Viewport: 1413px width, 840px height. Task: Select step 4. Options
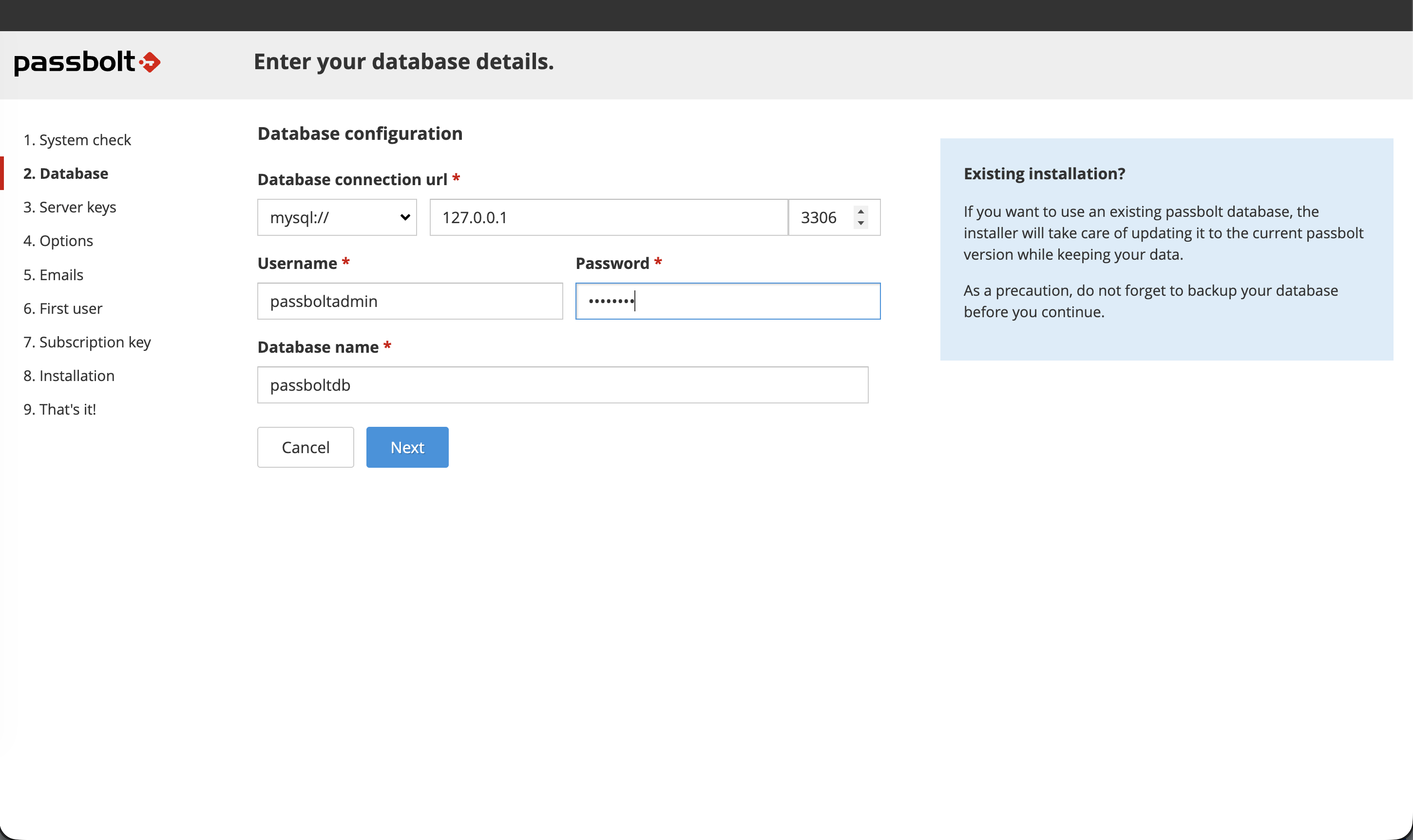(58, 241)
